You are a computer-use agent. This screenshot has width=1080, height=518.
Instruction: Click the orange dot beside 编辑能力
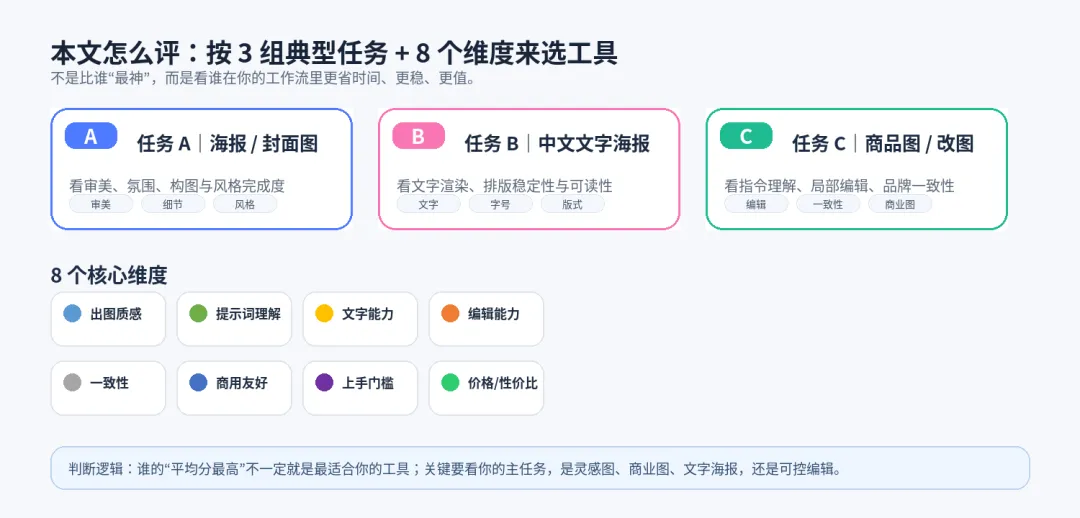(450, 313)
